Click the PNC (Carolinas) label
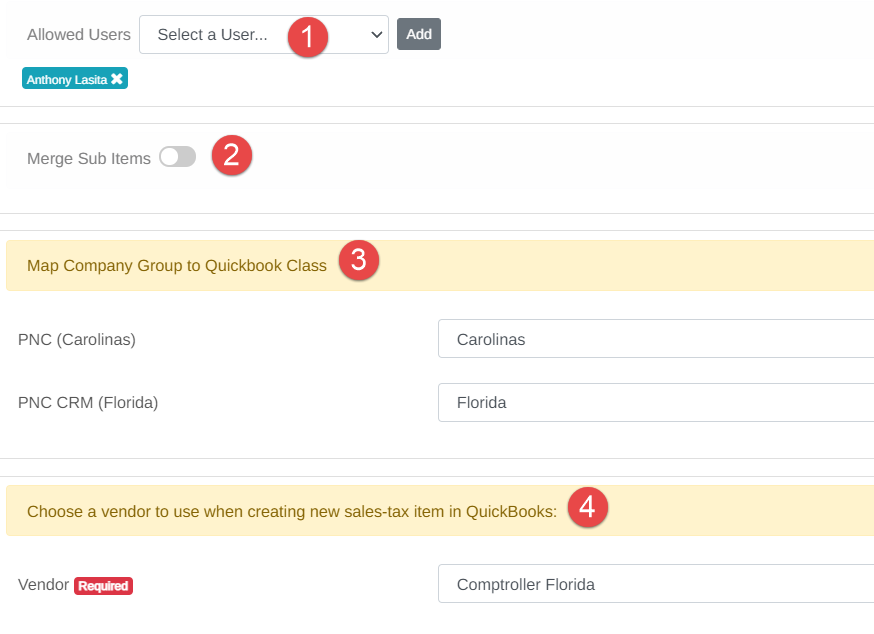874x634 pixels. [77, 340]
